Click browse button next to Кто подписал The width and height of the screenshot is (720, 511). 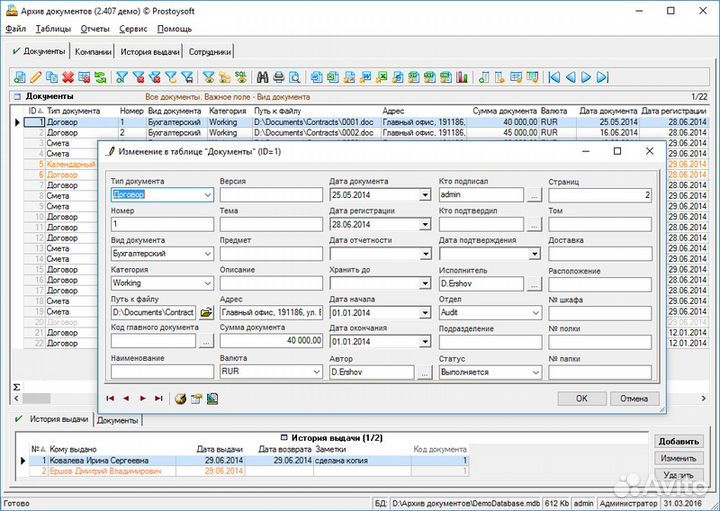point(535,196)
